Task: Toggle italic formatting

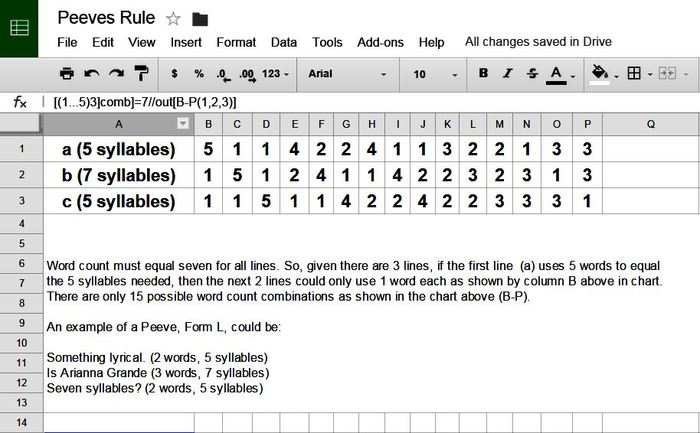Action: [508, 74]
